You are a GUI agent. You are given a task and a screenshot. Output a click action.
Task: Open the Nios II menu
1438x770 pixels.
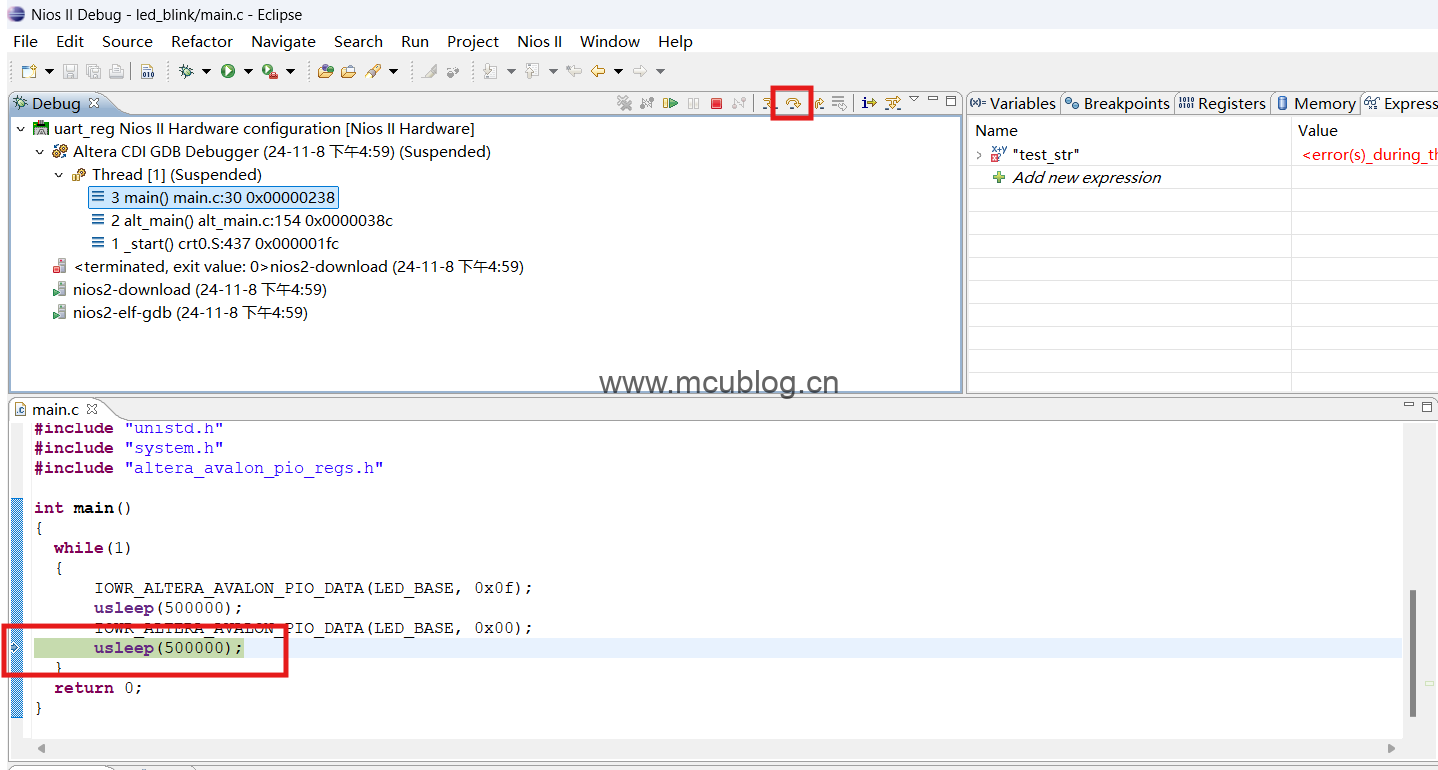pyautogui.click(x=540, y=41)
